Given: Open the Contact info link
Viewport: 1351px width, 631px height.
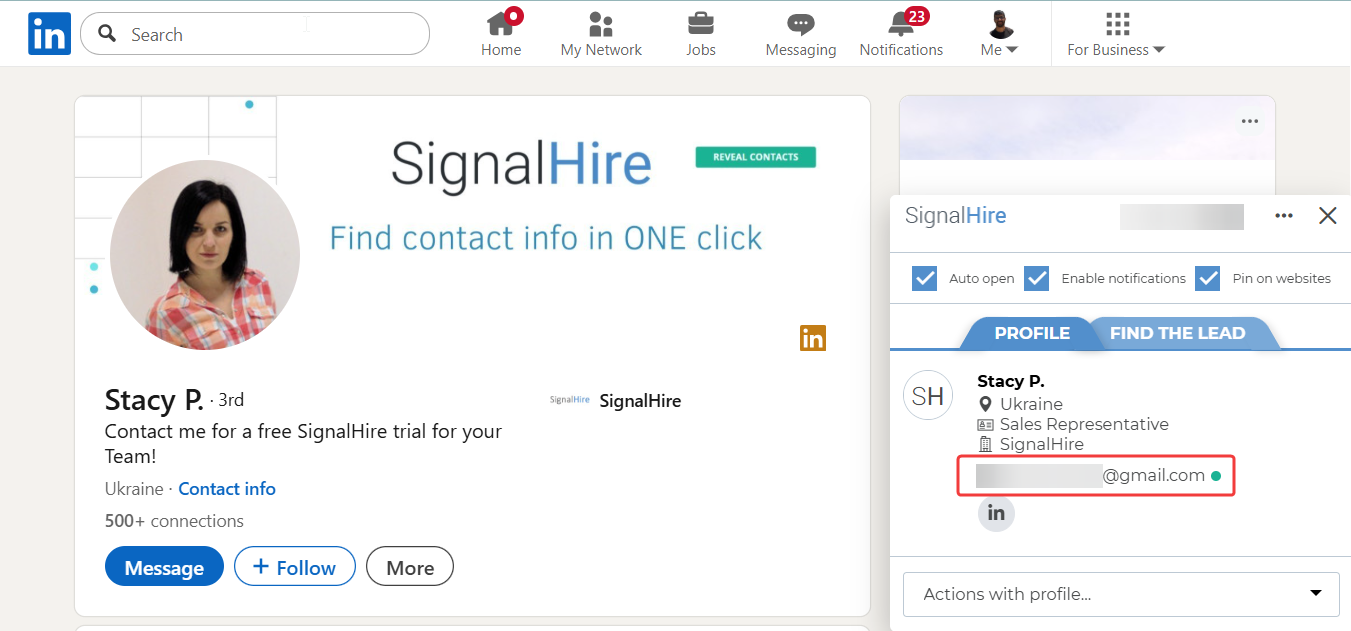Looking at the screenshot, I should 227,489.
